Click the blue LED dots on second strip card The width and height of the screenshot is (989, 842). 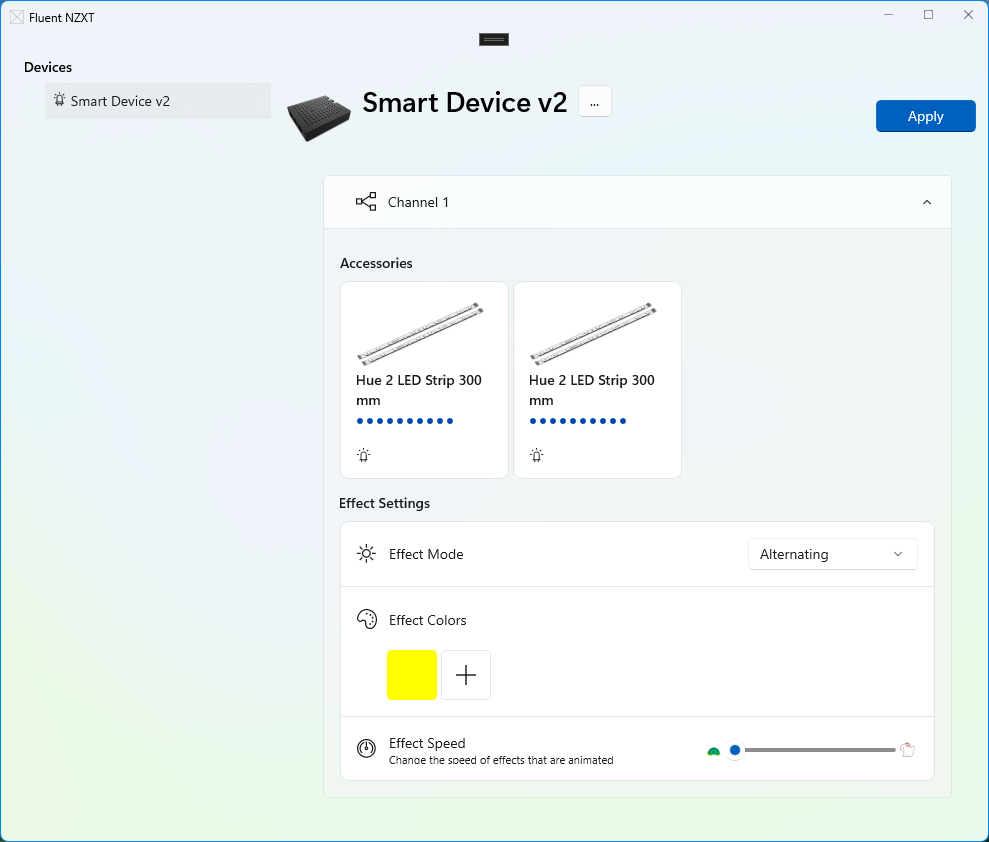click(578, 421)
